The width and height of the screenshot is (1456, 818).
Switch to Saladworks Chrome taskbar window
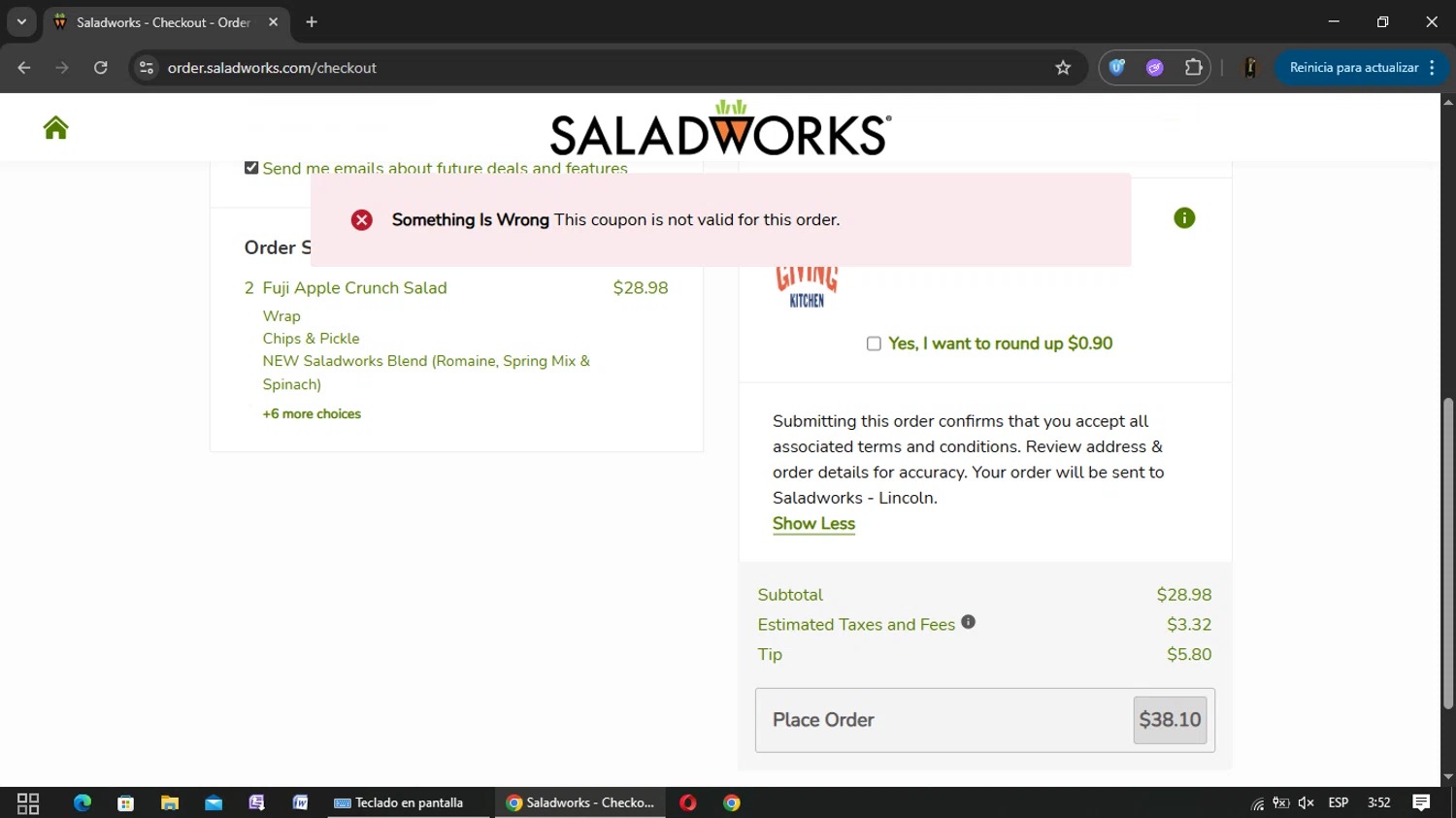pyautogui.click(x=580, y=803)
